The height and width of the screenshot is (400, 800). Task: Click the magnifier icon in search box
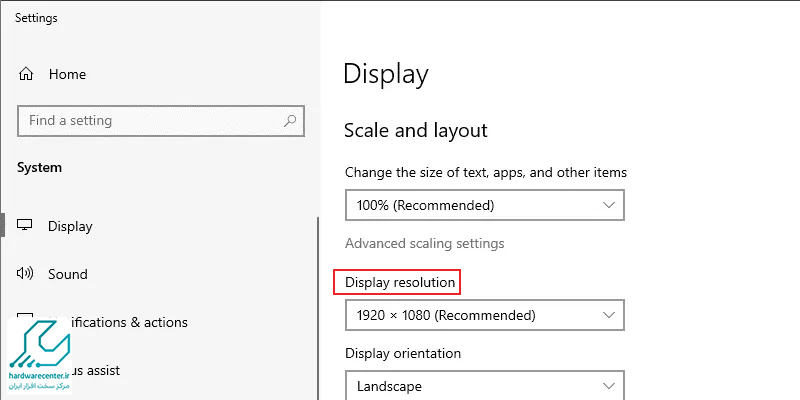(x=290, y=121)
